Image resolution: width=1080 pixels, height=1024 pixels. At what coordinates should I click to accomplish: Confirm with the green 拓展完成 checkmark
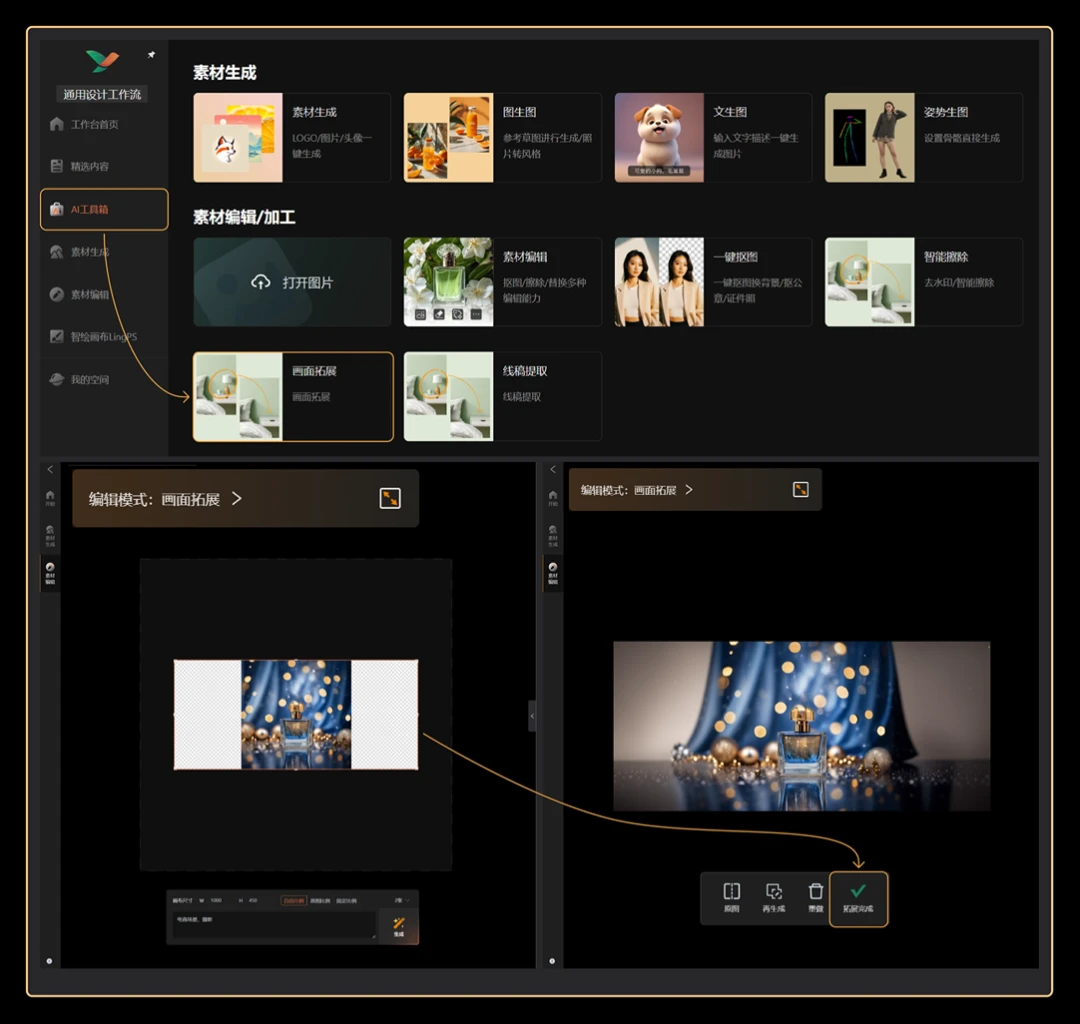[x=858, y=899]
